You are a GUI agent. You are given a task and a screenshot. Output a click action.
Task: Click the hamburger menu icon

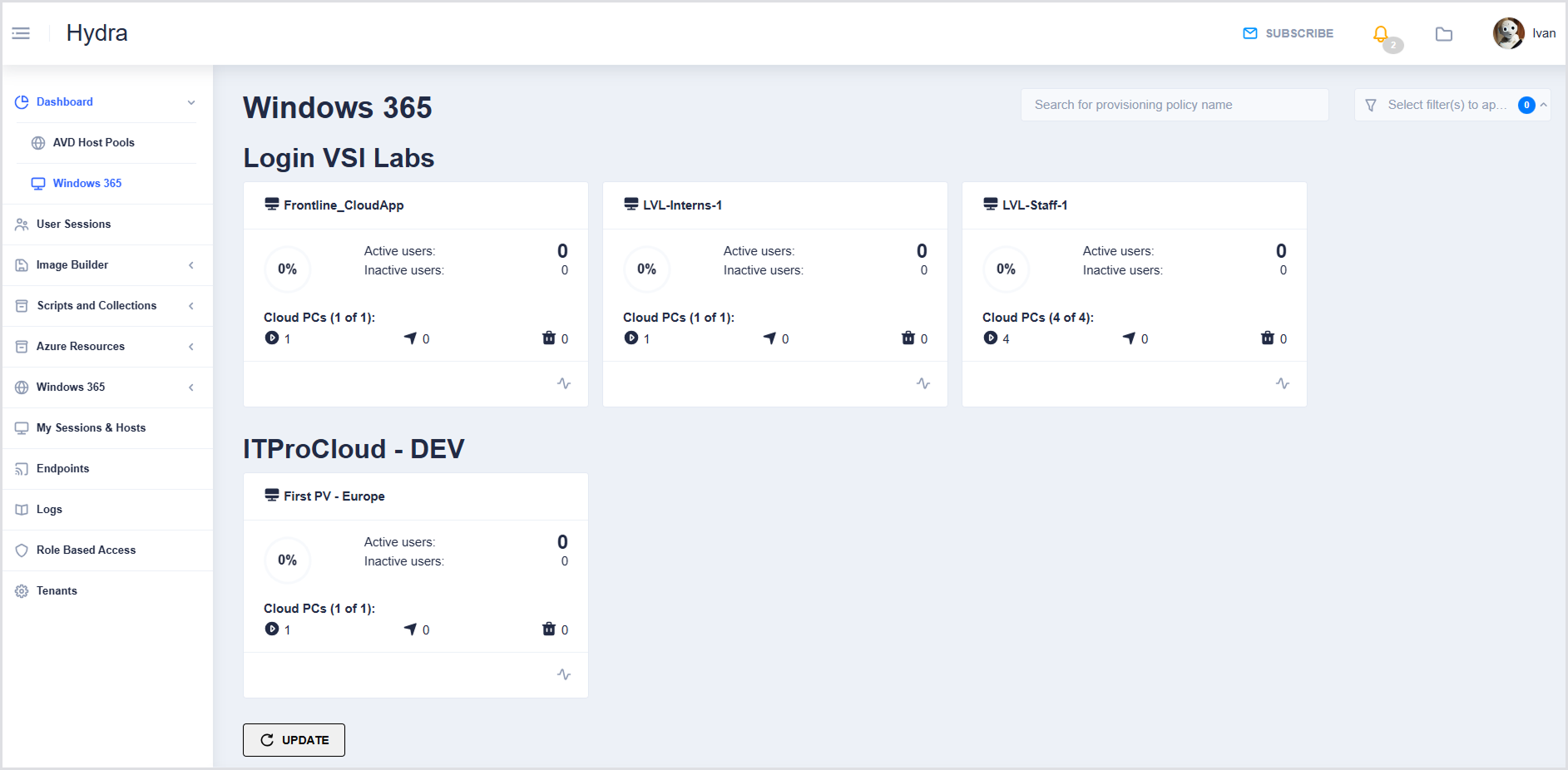(21, 33)
